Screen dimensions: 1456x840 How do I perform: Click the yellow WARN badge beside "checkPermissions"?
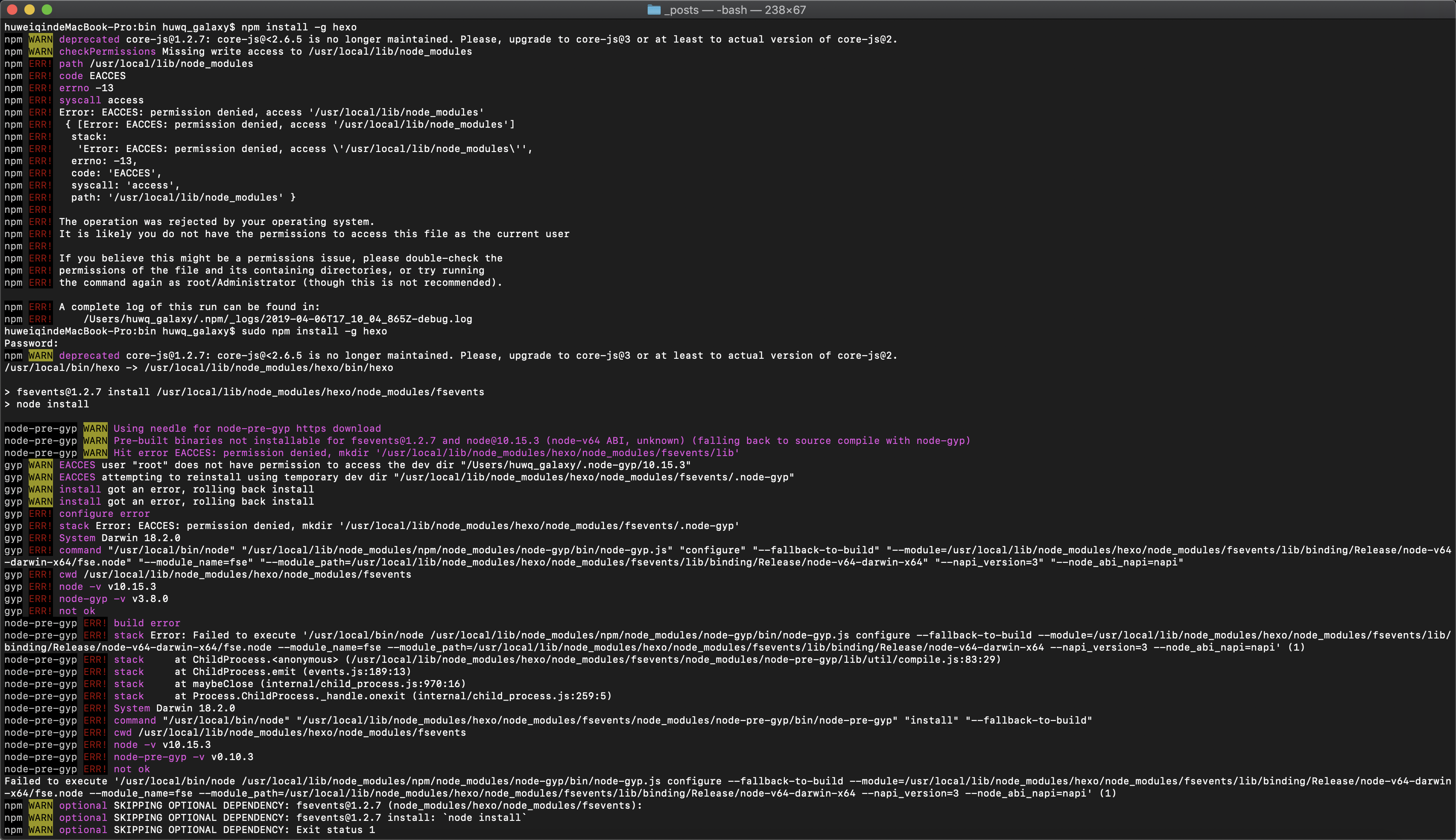[40, 51]
